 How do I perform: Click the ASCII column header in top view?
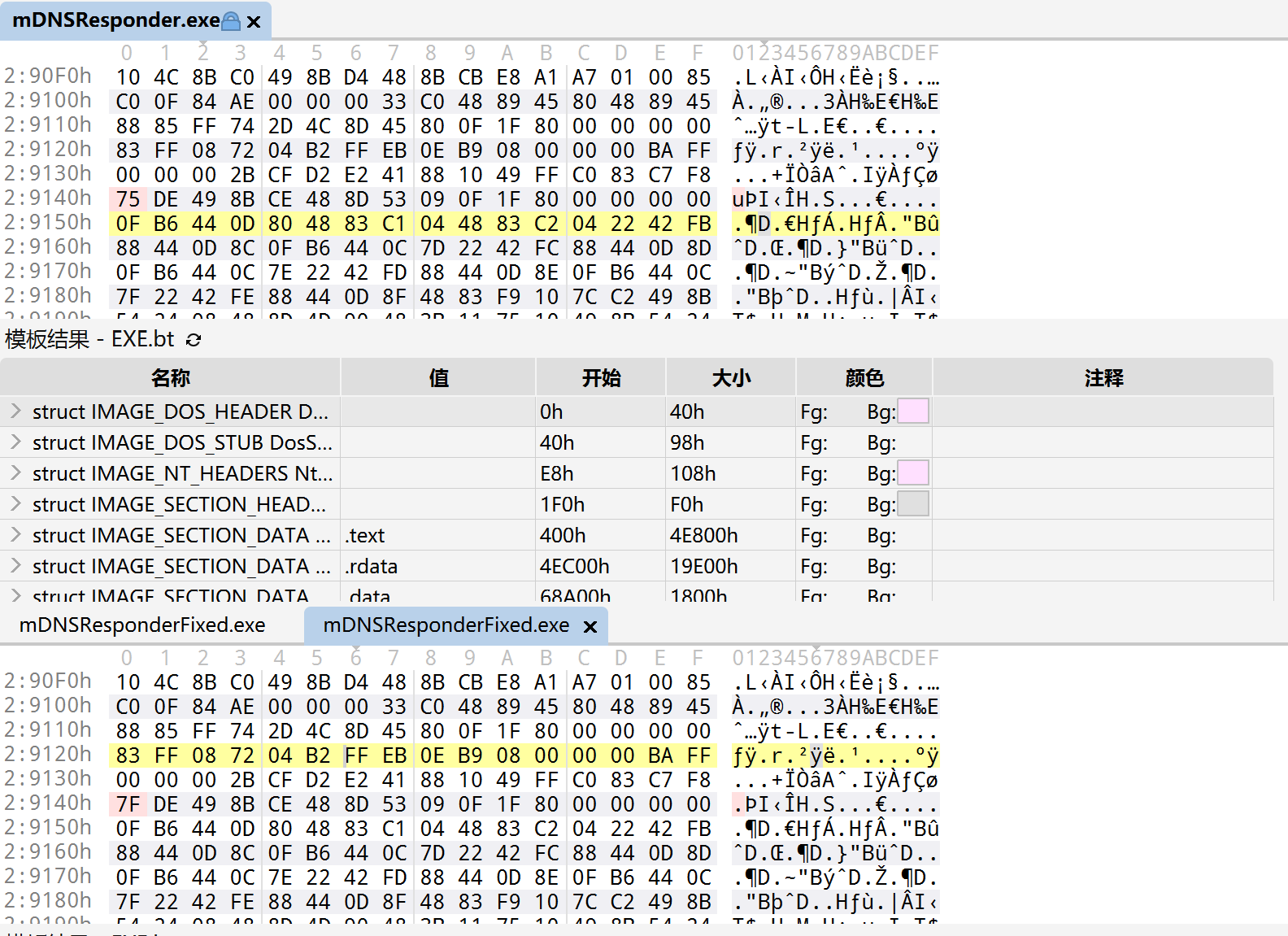point(835,53)
